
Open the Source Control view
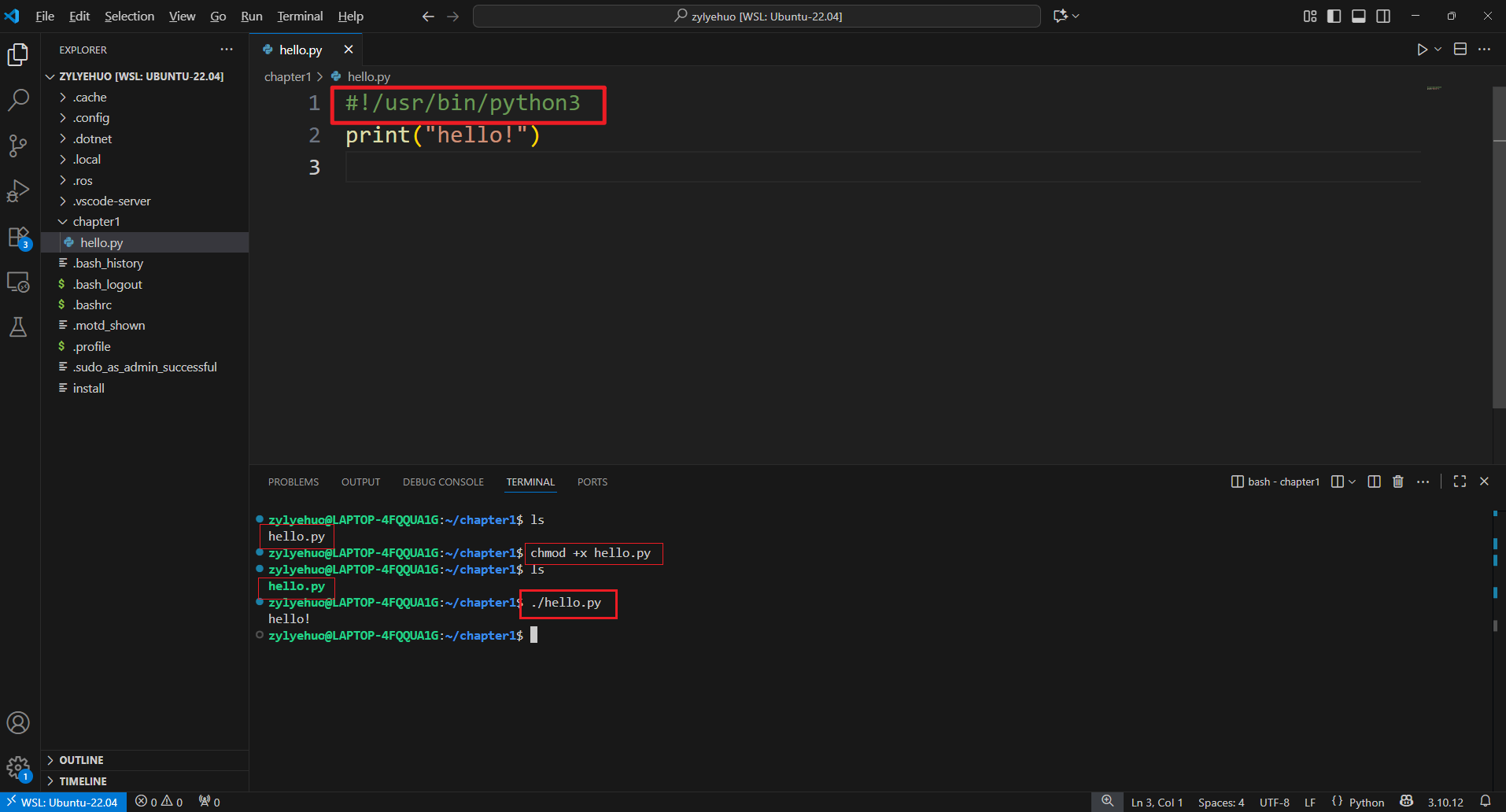[x=18, y=146]
